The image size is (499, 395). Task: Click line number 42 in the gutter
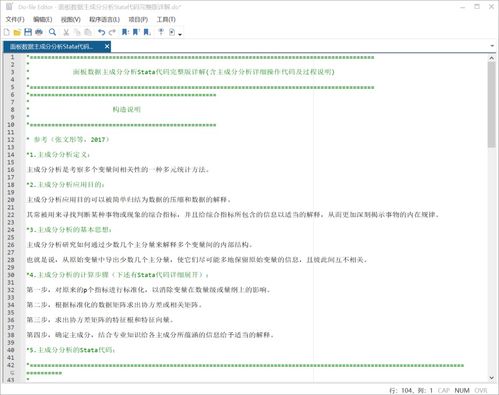(x=11, y=365)
